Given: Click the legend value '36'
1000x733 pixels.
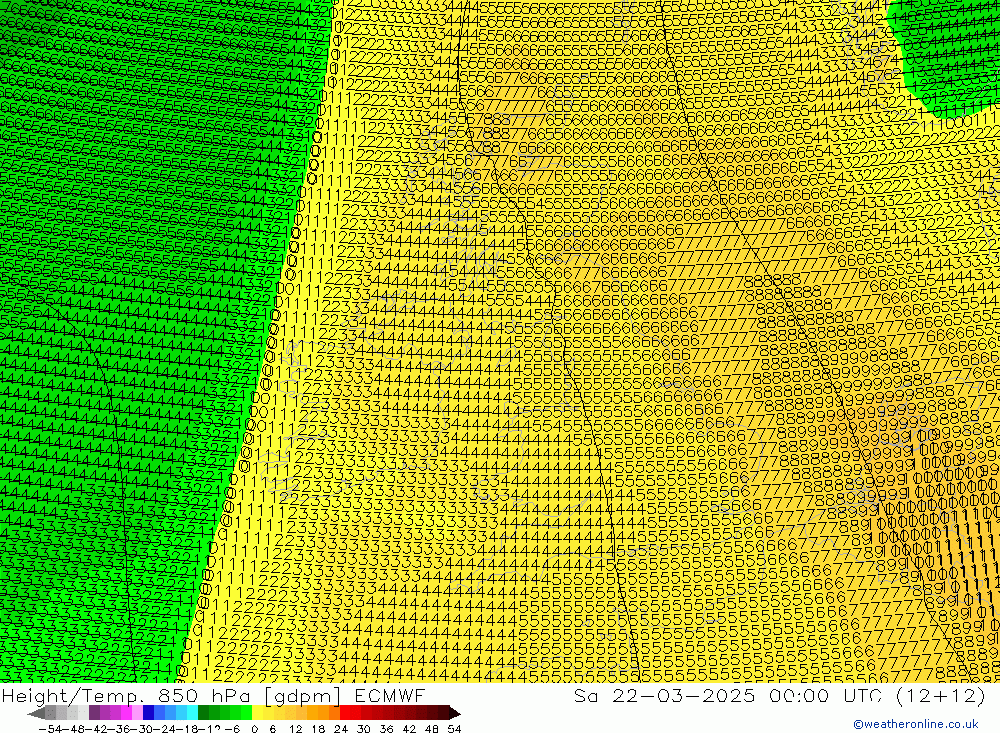Looking at the screenshot, I should 386,729.
